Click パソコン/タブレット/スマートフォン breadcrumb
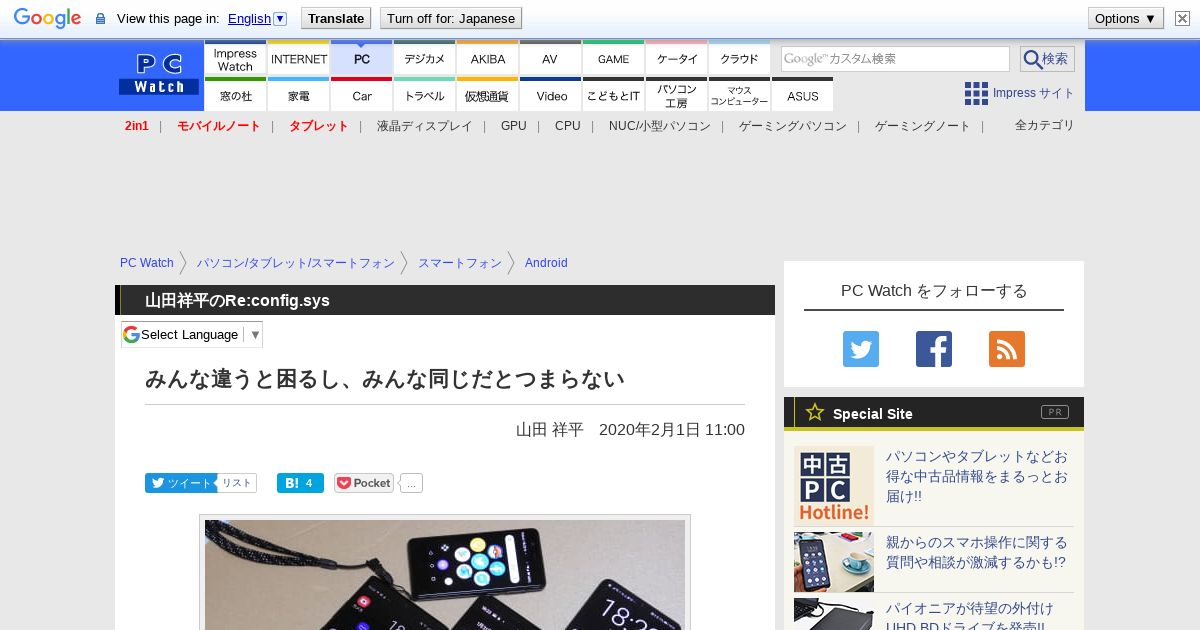This screenshot has height=630, width=1200. (x=296, y=263)
